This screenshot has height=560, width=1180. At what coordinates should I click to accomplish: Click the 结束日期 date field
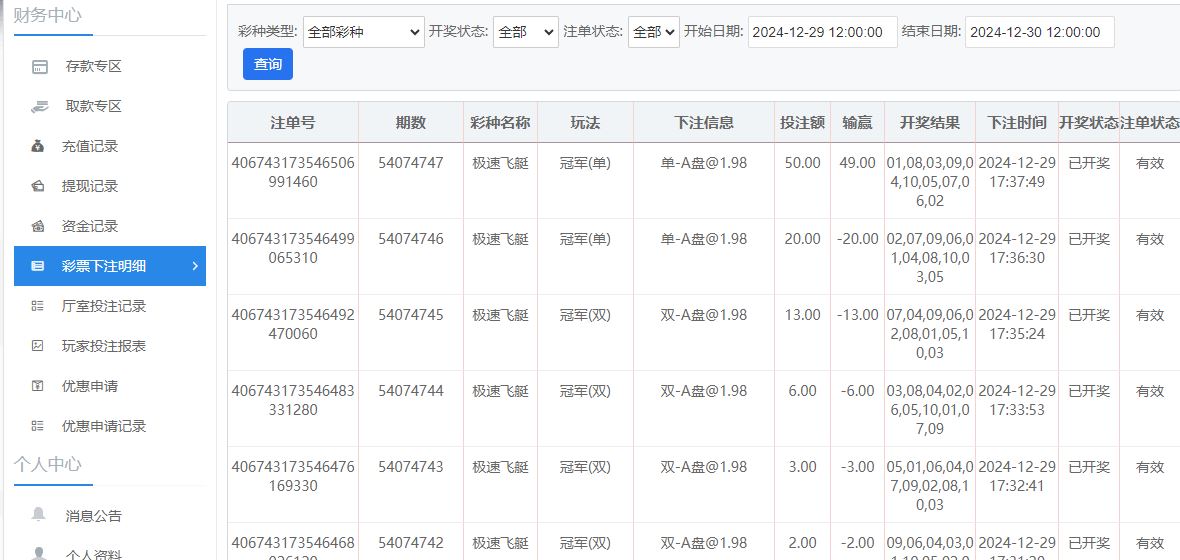coord(1038,32)
